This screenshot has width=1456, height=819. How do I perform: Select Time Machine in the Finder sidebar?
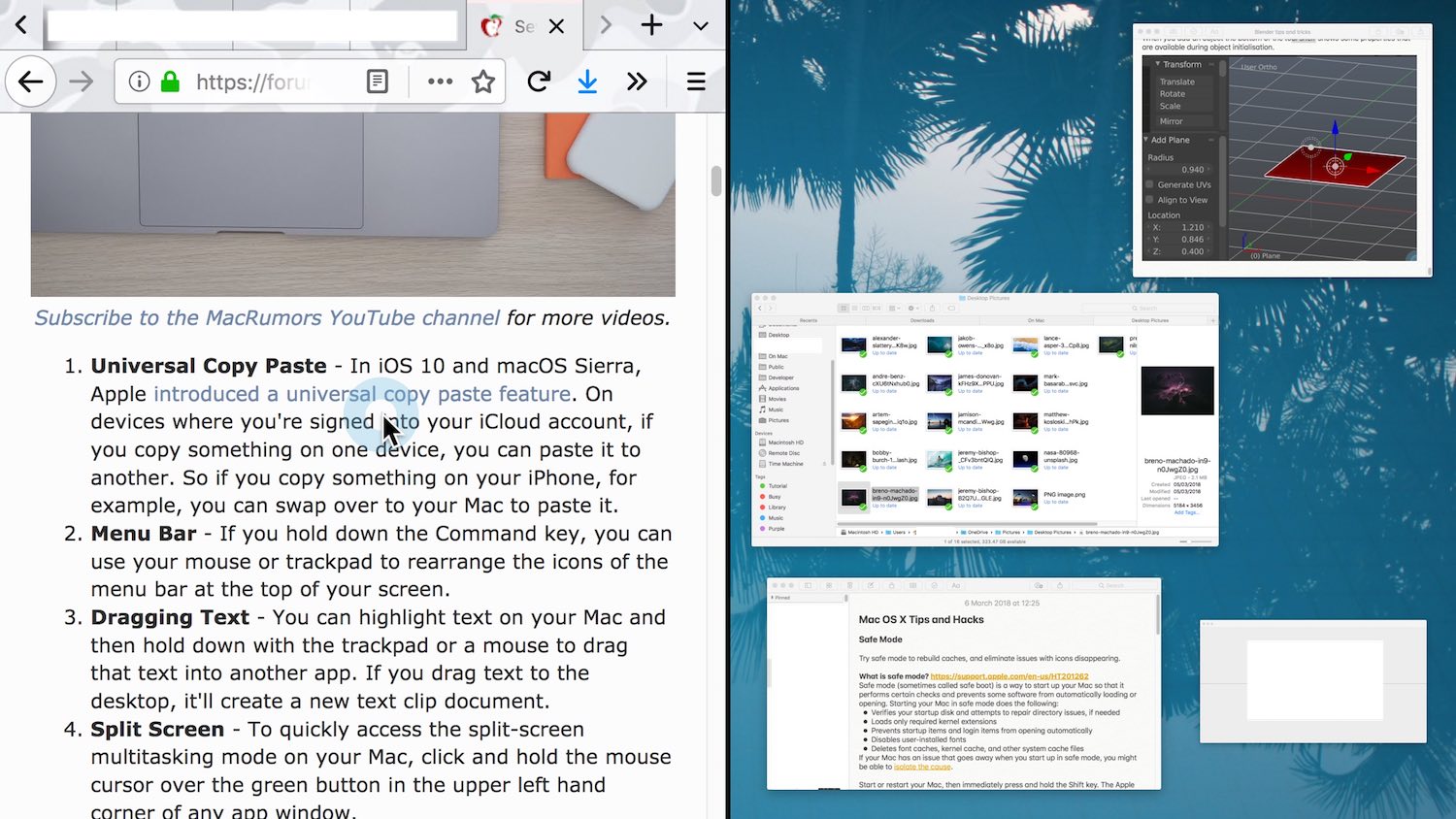coord(780,464)
